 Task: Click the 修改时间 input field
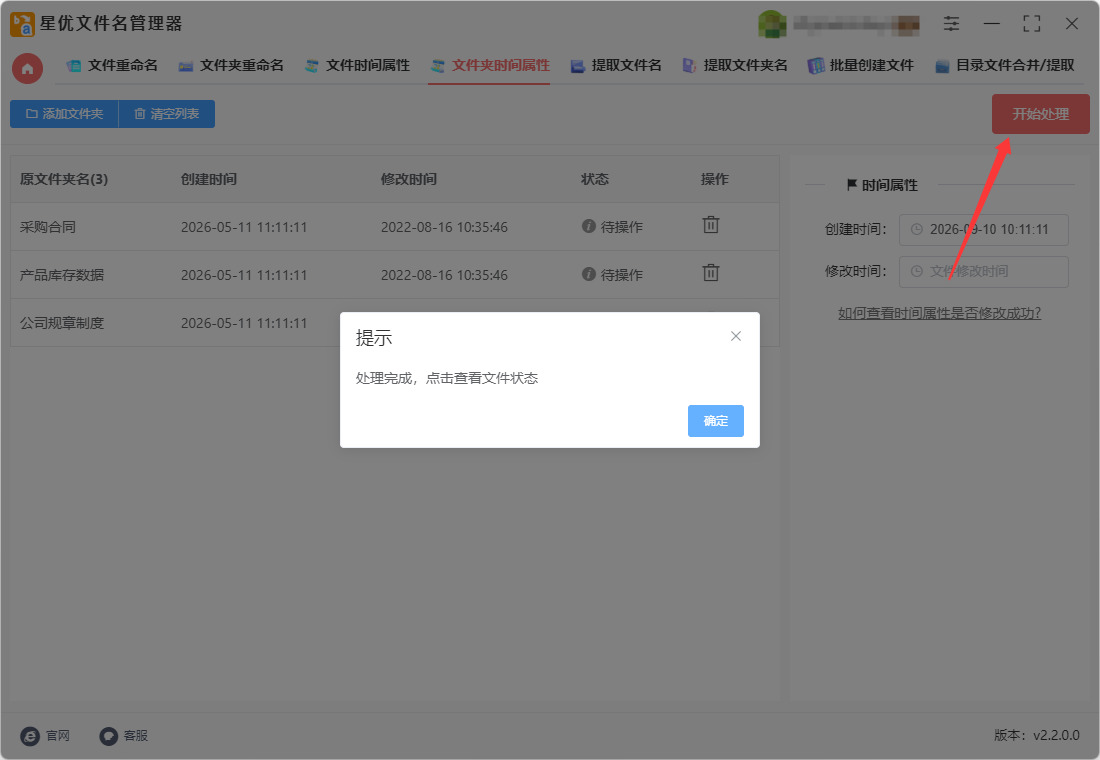984,272
